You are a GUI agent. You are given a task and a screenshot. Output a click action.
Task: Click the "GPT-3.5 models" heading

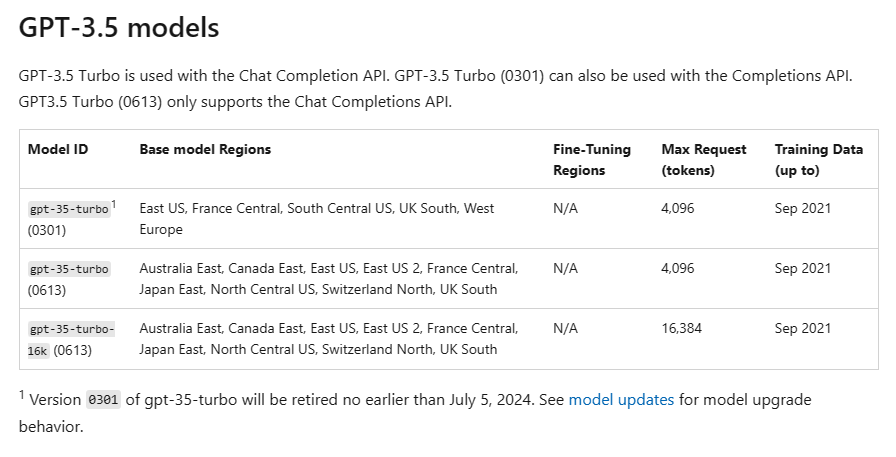pyautogui.click(x=118, y=27)
